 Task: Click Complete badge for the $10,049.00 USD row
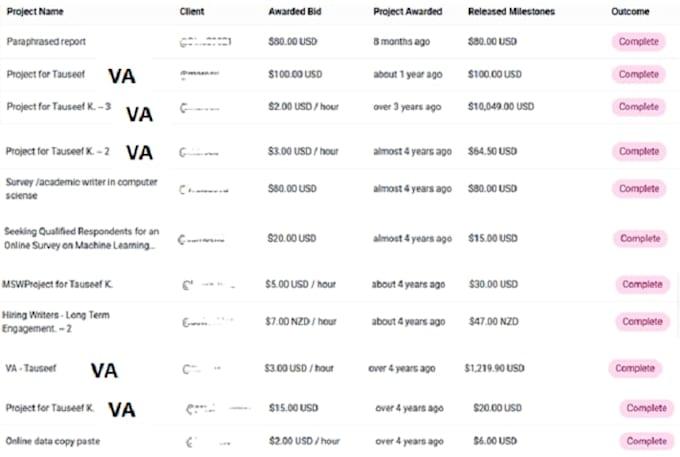[638, 107]
